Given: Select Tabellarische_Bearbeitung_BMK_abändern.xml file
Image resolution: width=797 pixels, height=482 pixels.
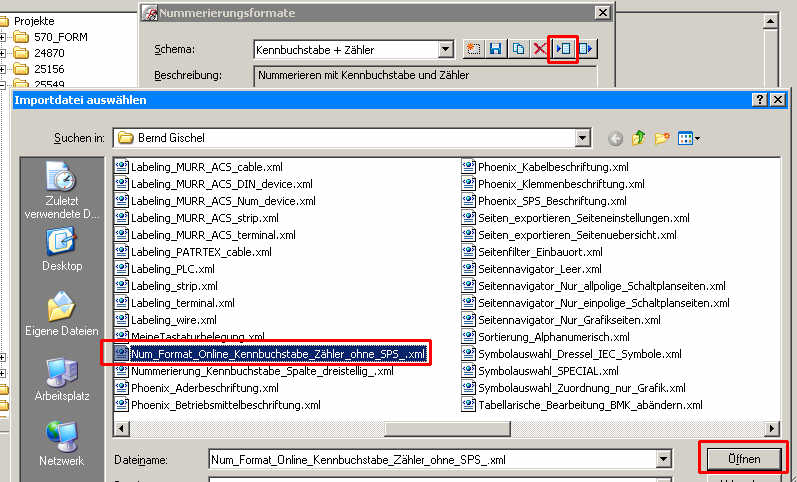Looking at the screenshot, I should [582, 405].
